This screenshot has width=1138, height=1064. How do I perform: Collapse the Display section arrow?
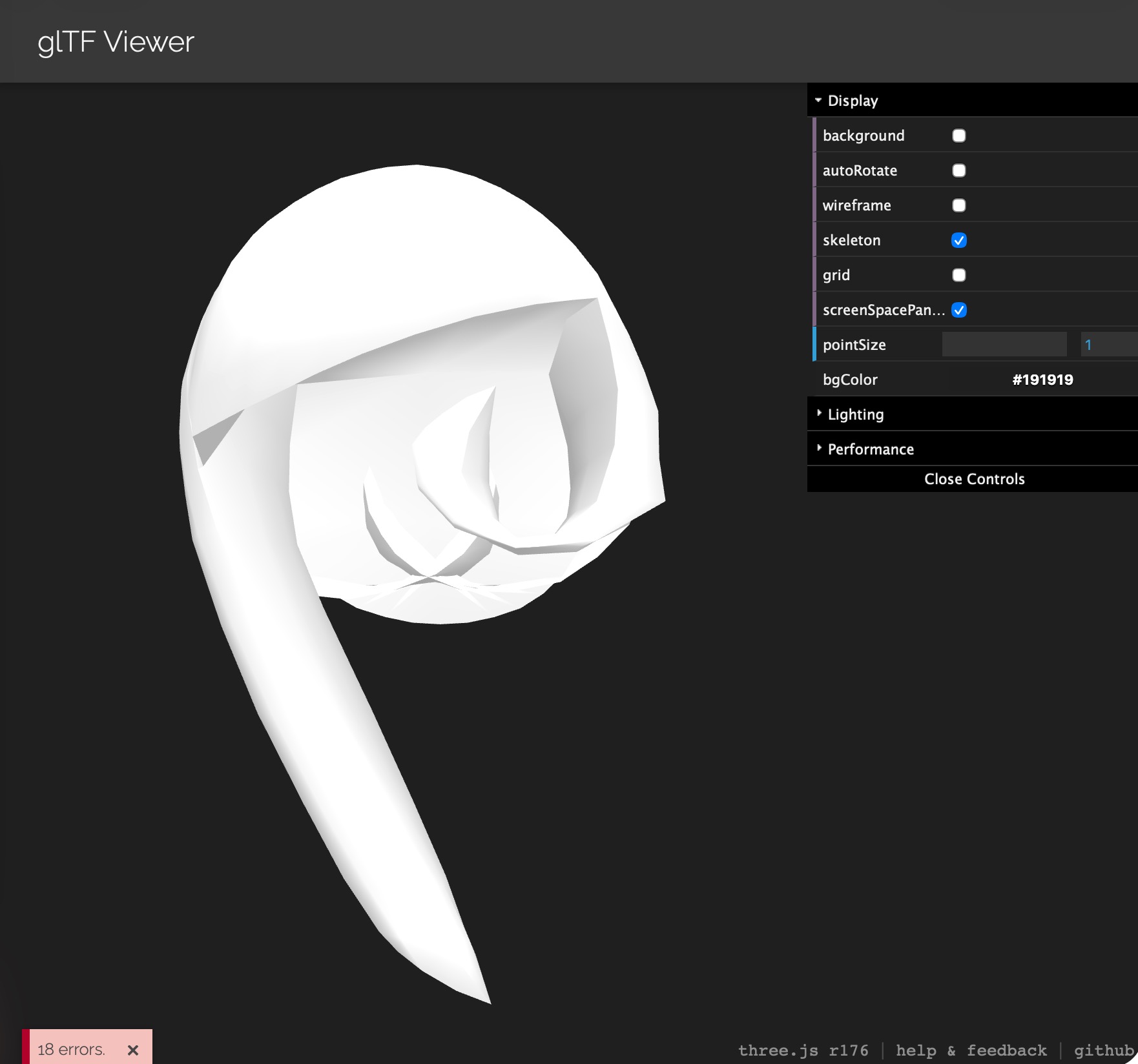[818, 101]
